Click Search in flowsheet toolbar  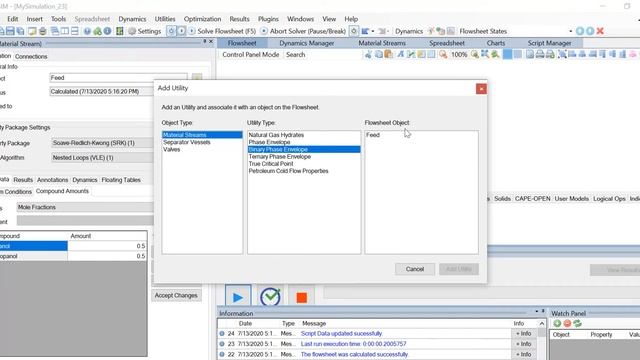pos(296,54)
